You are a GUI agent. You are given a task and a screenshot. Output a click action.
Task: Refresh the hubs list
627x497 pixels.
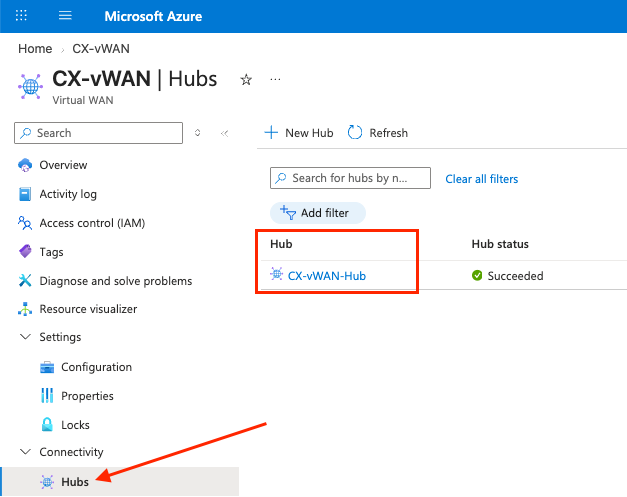point(377,133)
